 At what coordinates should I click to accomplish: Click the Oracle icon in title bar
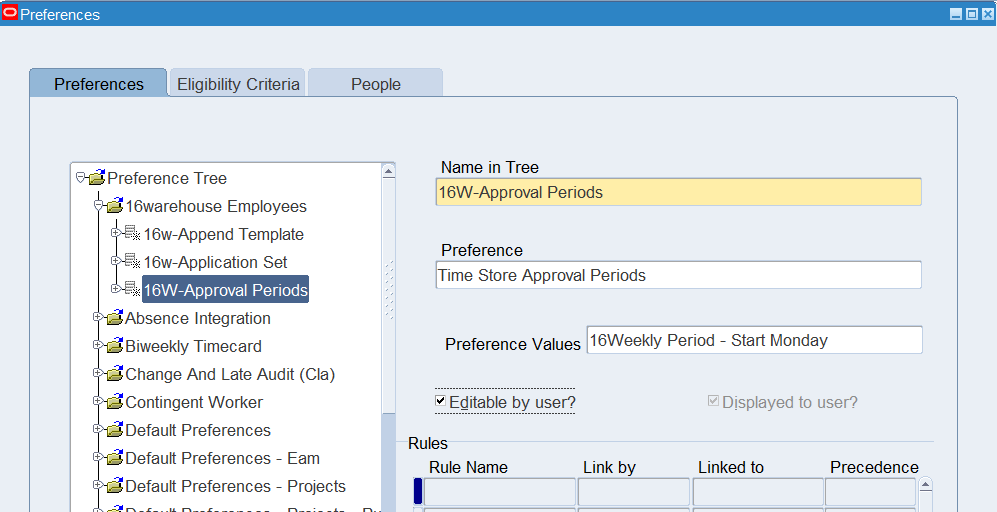[x=10, y=14]
